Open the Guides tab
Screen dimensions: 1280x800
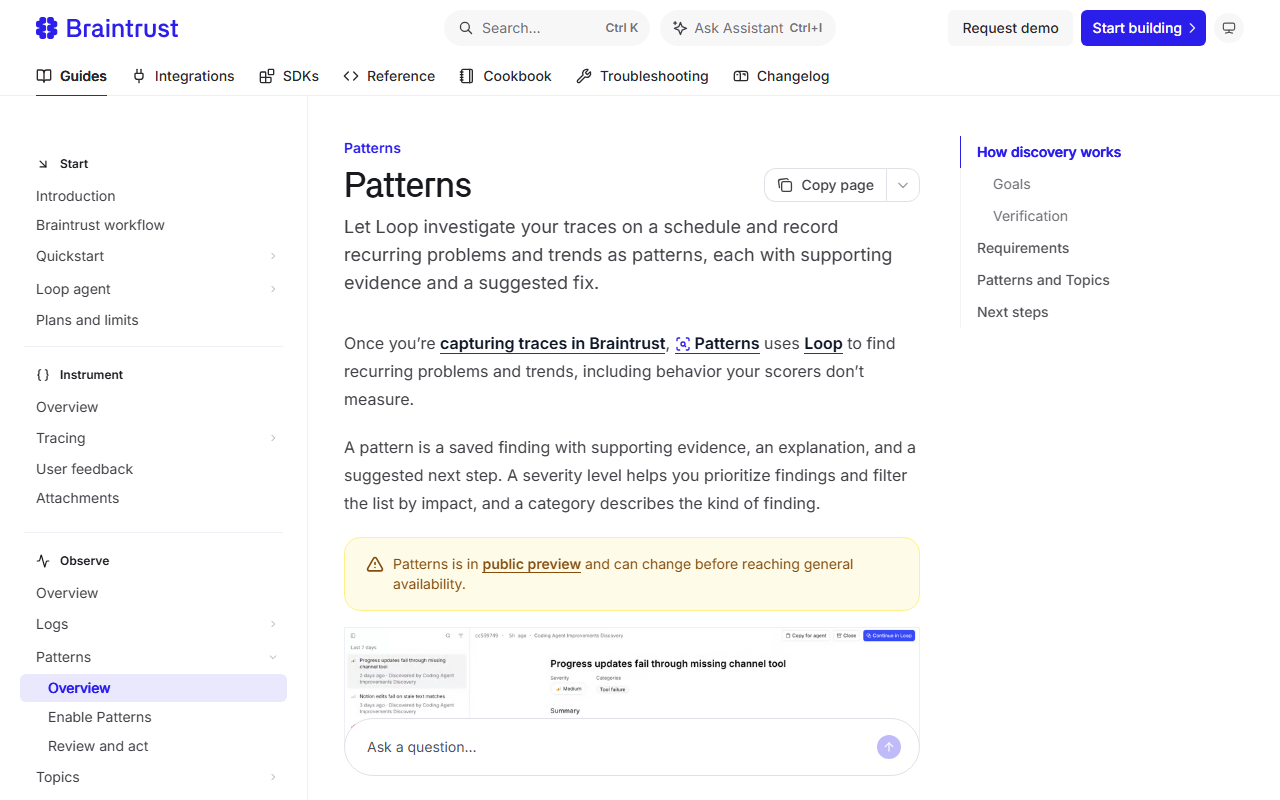(x=71, y=76)
